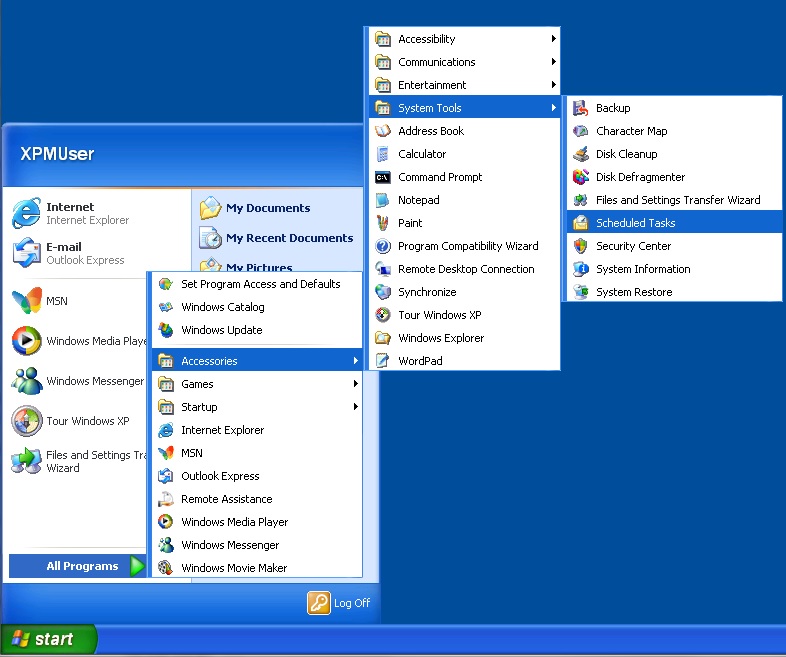
Task: Open Security Center shield icon
Action: point(580,246)
